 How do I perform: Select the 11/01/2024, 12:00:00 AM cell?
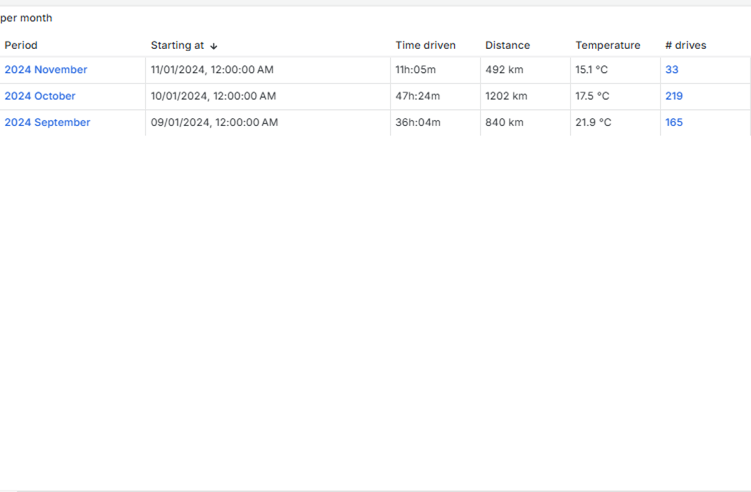pos(268,70)
